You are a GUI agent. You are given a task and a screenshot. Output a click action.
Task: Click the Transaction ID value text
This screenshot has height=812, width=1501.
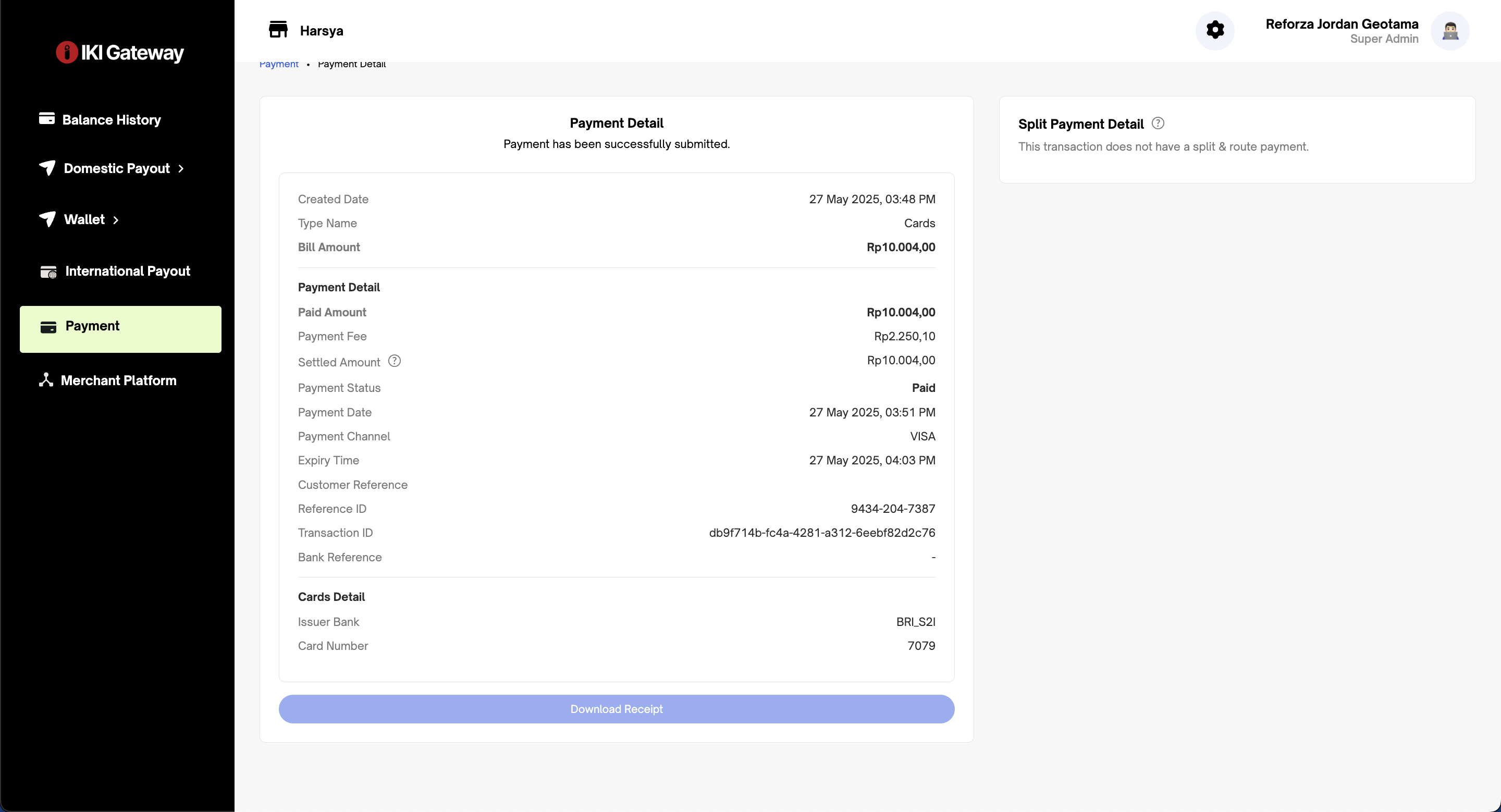821,533
